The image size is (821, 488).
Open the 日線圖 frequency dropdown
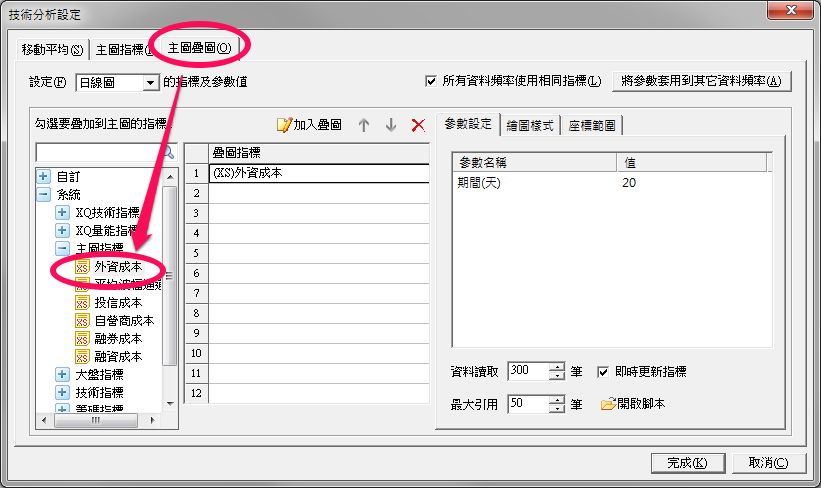coord(151,83)
